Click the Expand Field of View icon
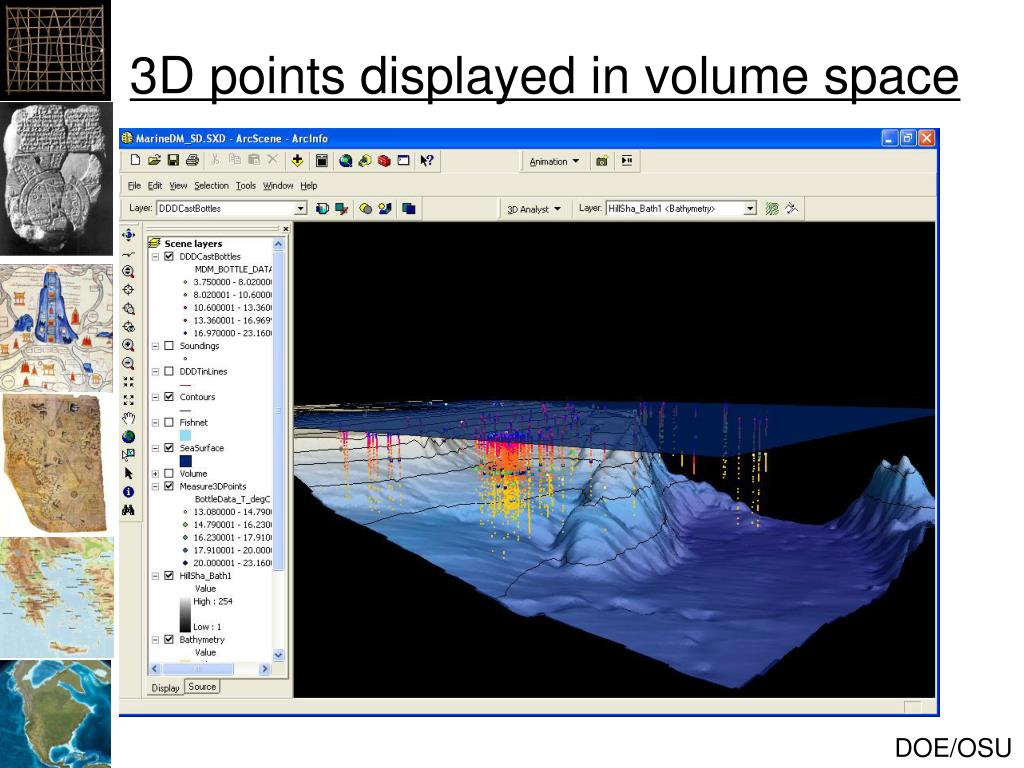This screenshot has width=1024, height=768. (x=129, y=400)
